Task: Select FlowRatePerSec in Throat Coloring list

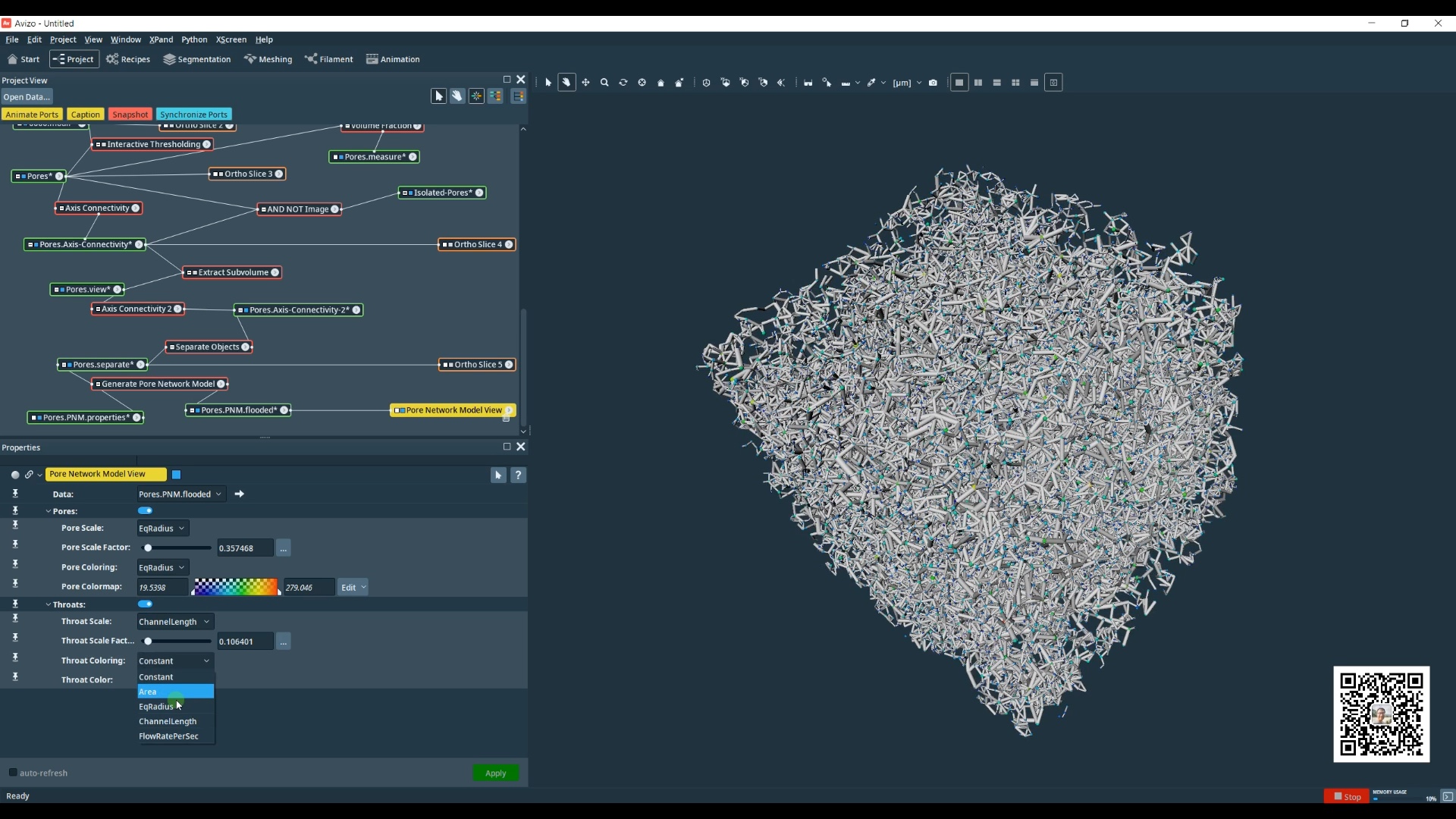Action: click(x=175, y=736)
